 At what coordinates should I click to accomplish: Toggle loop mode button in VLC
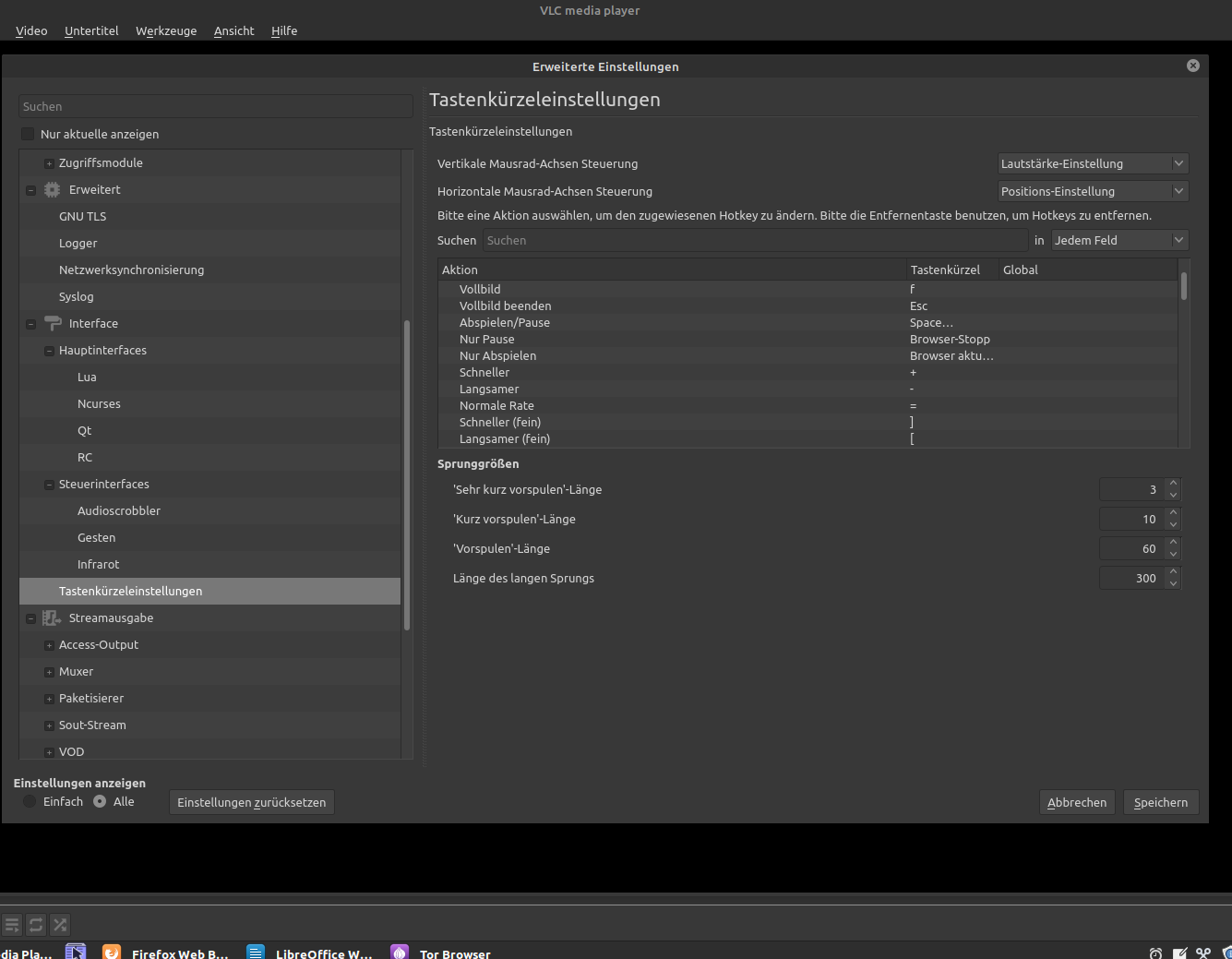36,924
